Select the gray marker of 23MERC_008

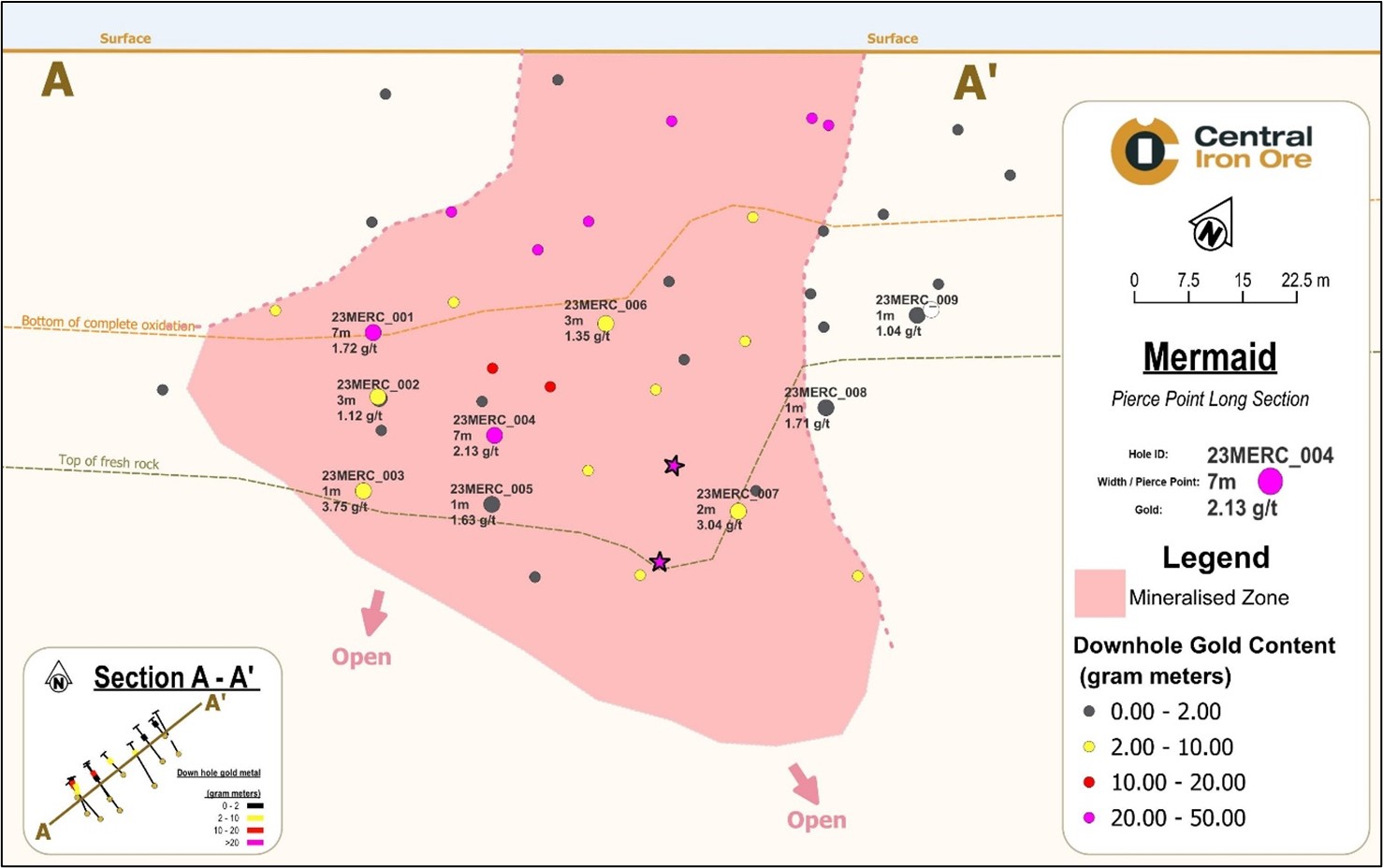coord(826,408)
